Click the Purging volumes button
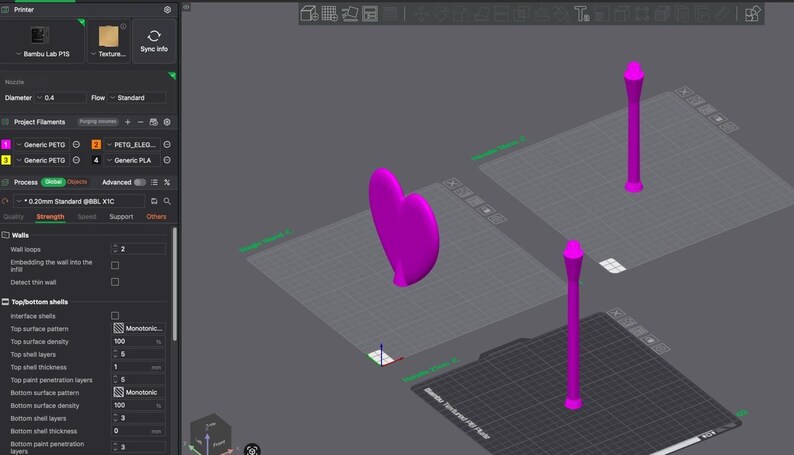This screenshot has height=455, width=794. tap(98, 121)
